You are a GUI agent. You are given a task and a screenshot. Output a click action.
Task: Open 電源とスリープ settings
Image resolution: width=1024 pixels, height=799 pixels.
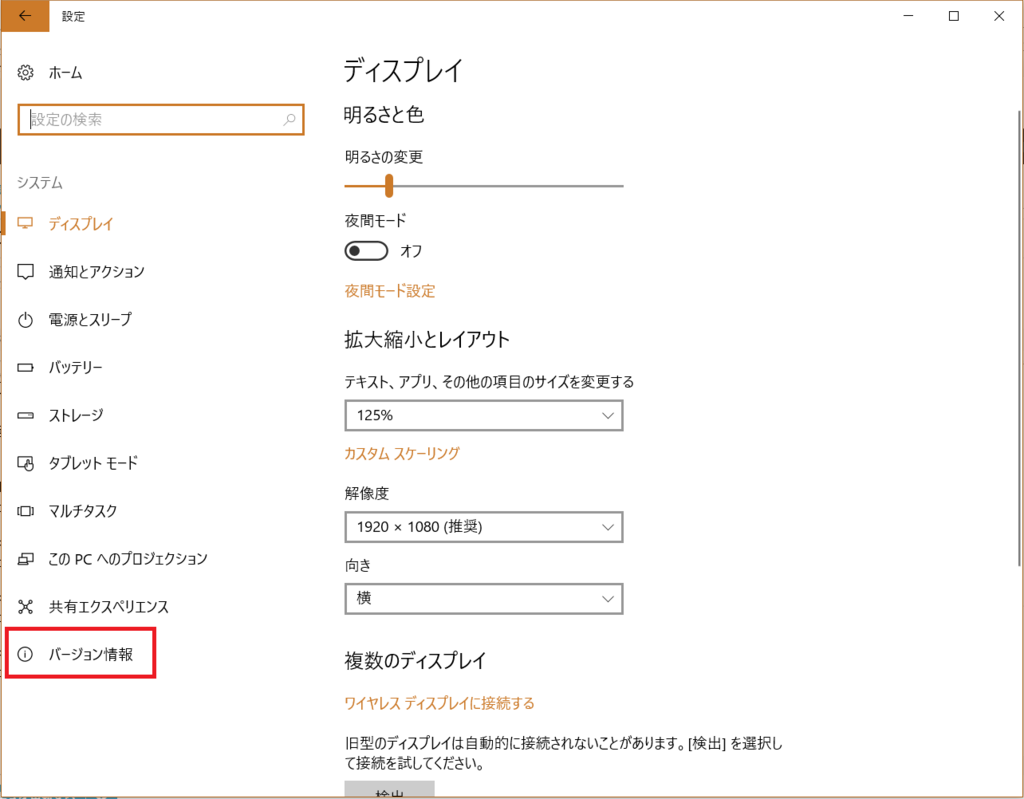90,319
